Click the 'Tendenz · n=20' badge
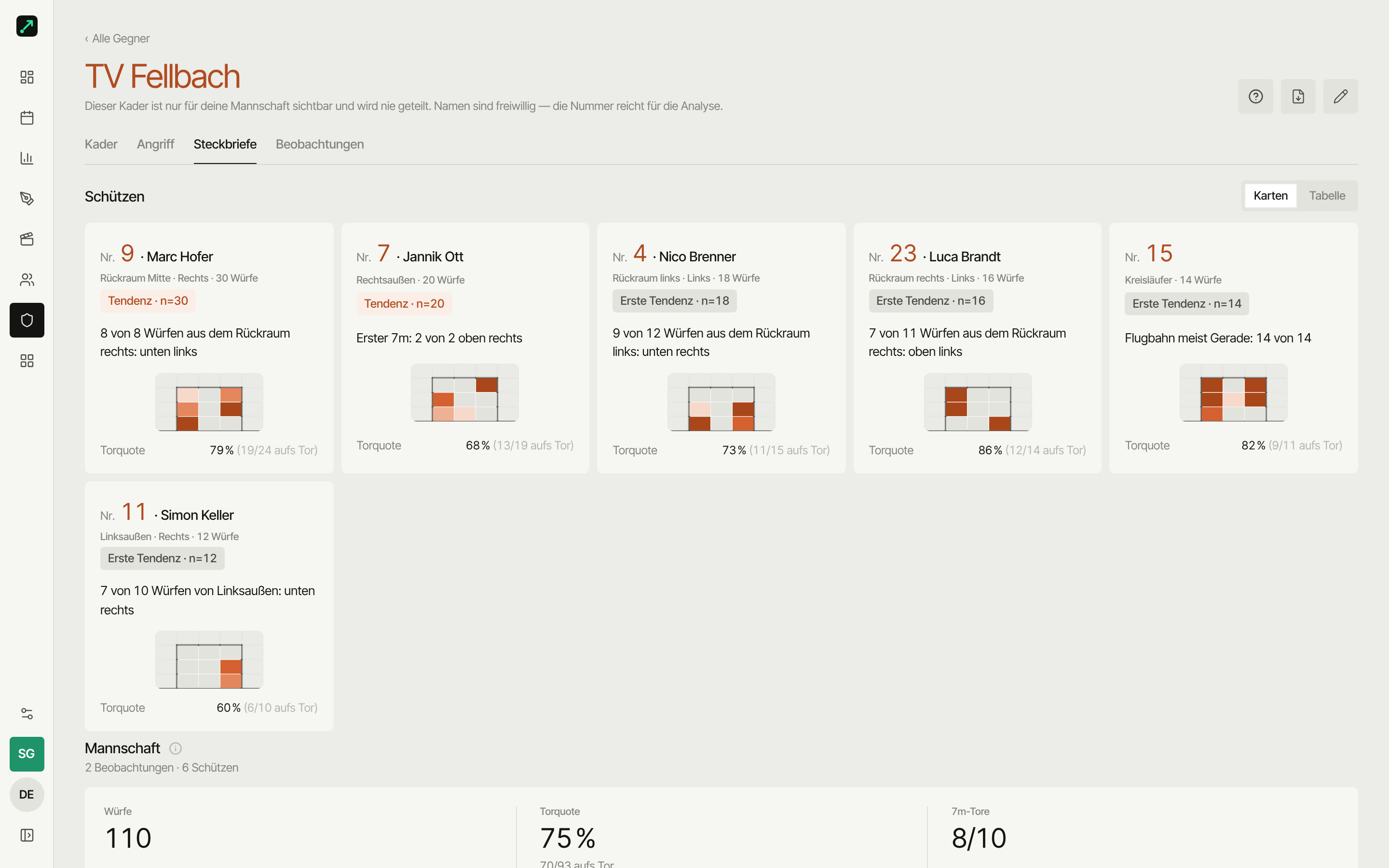This screenshot has height=868, width=1389. pyautogui.click(x=404, y=304)
